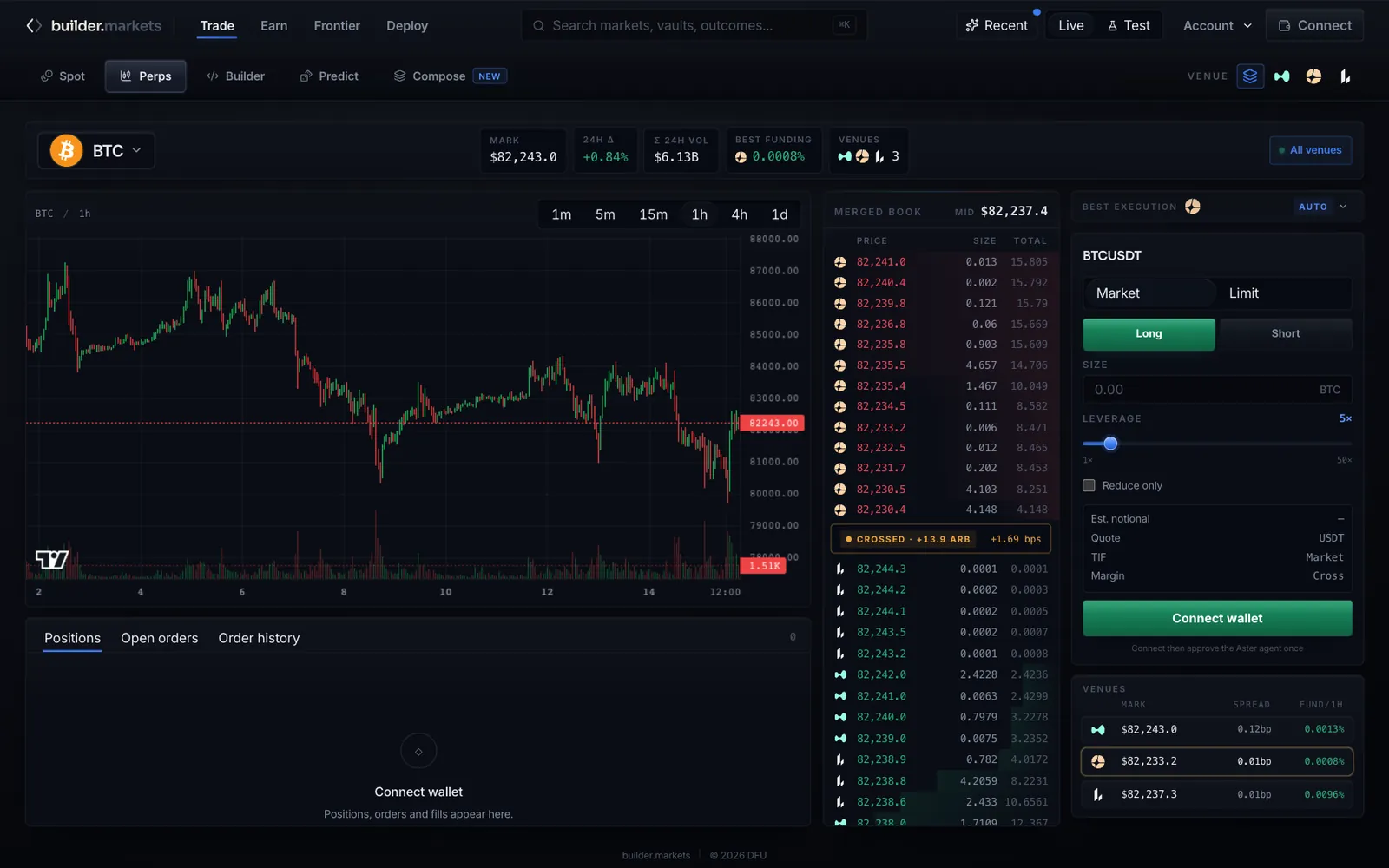Click the TradingView logo on the chart
1389x868 pixels.
(52, 560)
